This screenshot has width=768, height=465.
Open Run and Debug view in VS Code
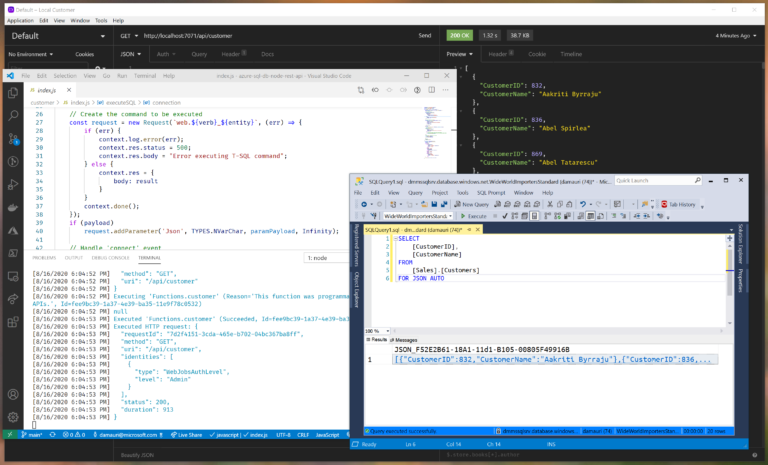(13, 185)
